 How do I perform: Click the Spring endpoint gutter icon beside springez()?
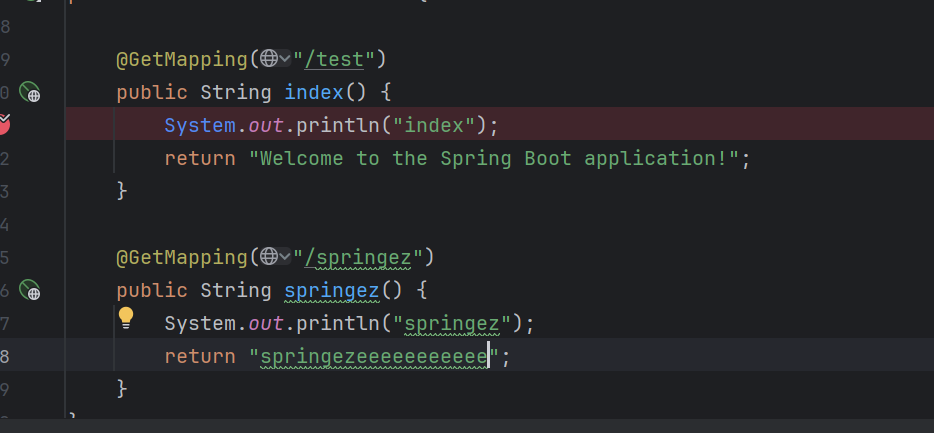click(x=30, y=291)
